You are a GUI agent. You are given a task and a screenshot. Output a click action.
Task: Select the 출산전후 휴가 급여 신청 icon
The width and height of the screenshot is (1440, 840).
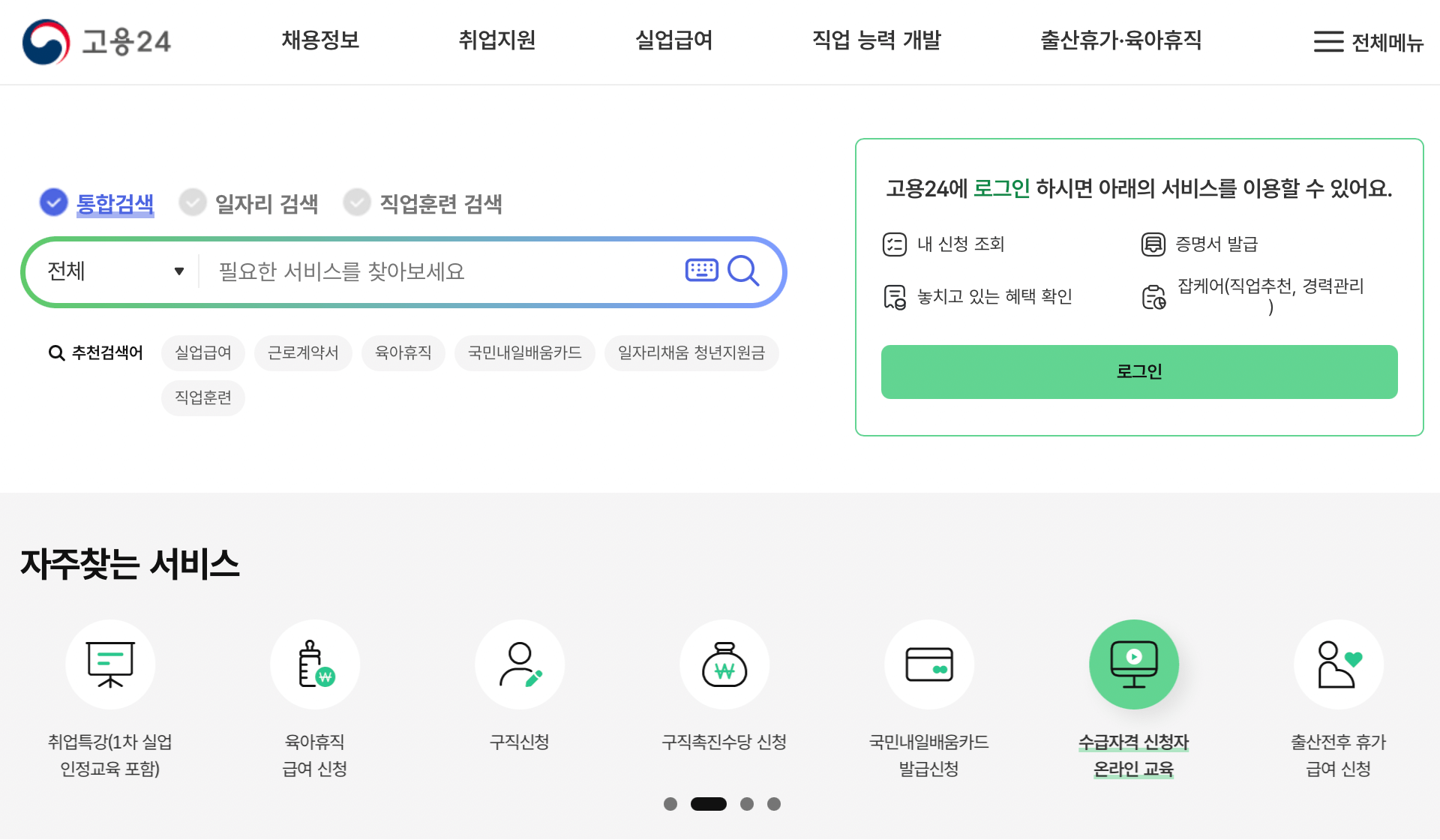(1338, 664)
